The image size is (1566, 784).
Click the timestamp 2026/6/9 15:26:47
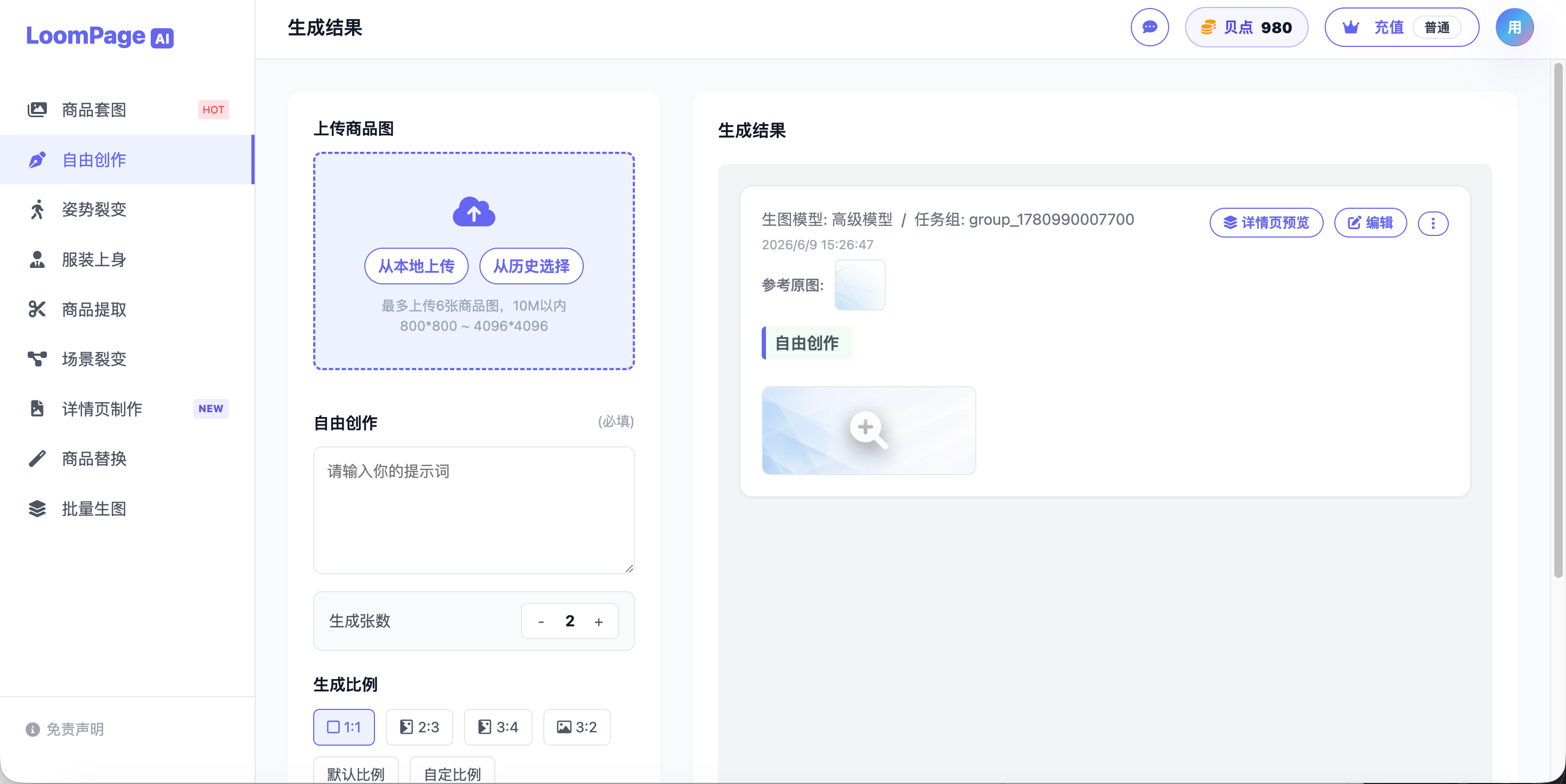click(x=818, y=244)
